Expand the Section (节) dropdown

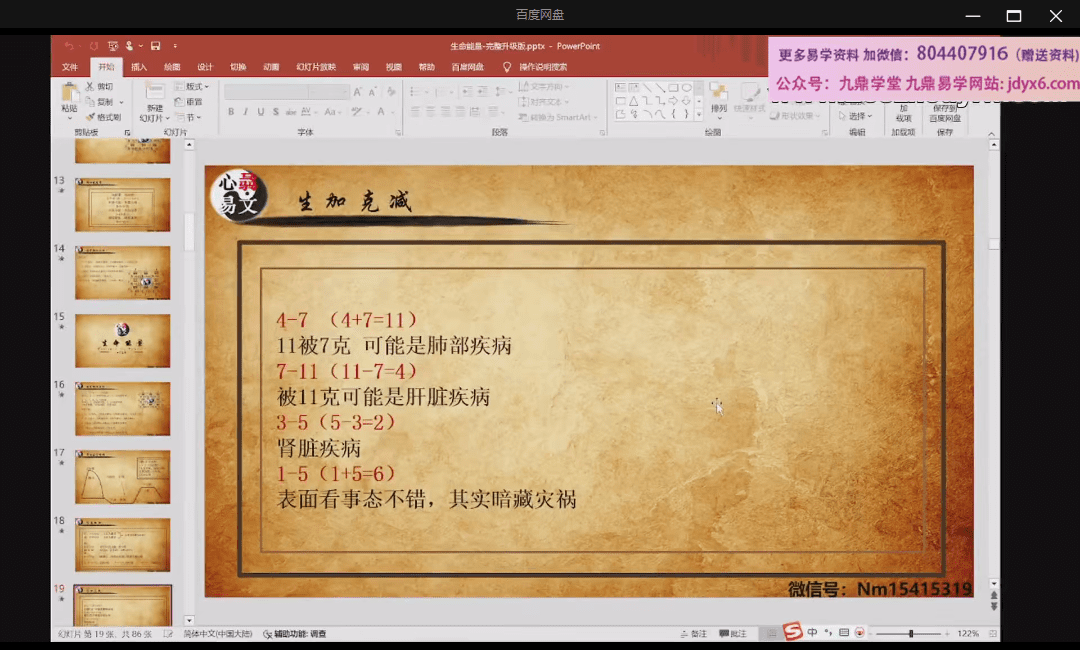pos(192,116)
